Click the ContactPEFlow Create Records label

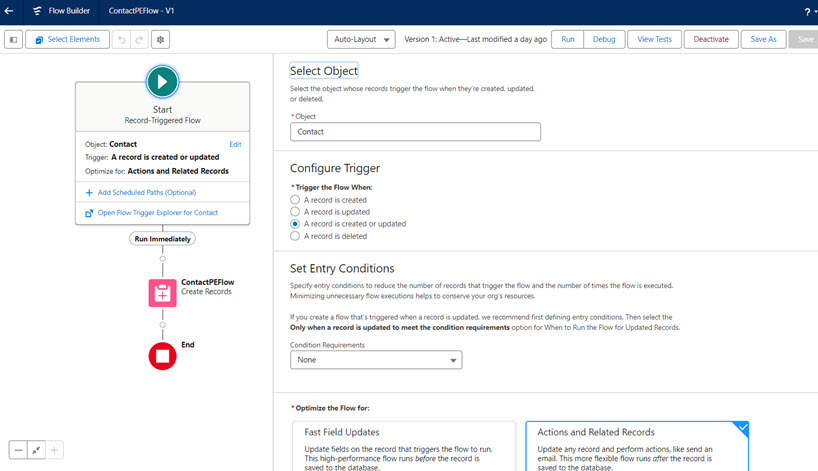coord(208,287)
